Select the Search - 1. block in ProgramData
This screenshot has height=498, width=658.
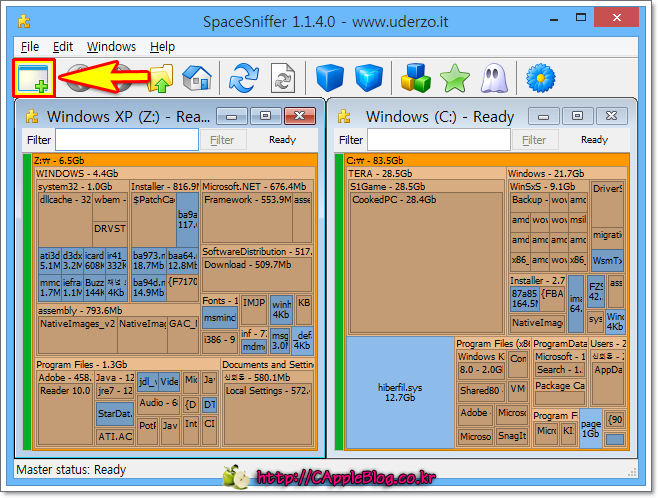tap(560, 370)
